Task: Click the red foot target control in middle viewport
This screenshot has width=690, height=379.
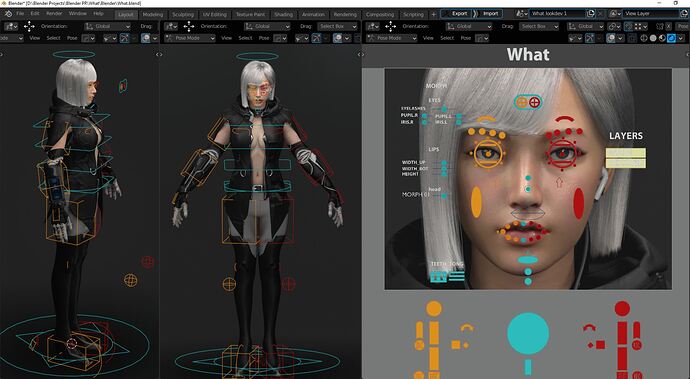Action: coord(288,284)
